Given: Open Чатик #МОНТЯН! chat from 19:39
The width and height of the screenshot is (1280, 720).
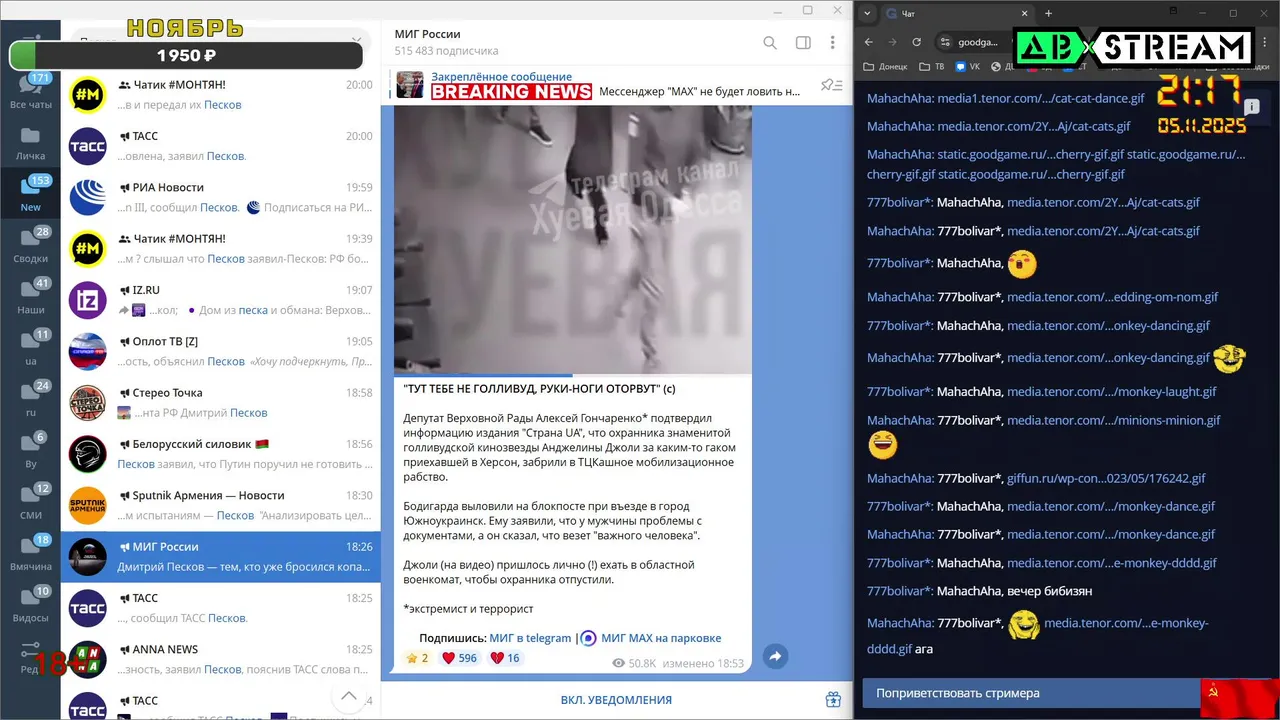Looking at the screenshot, I should tap(221, 249).
